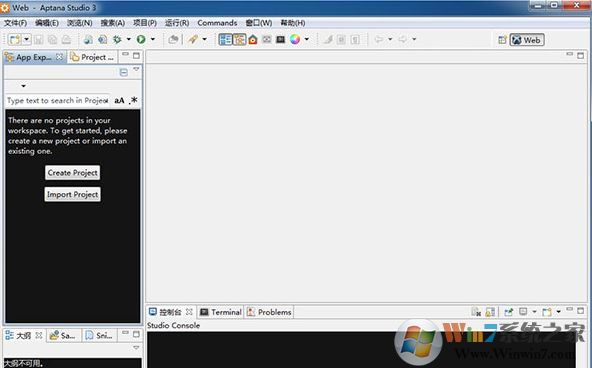Toggle the Project Explorer view toolbar button
This screenshot has height=368, width=592.
pyautogui.click(x=239, y=39)
